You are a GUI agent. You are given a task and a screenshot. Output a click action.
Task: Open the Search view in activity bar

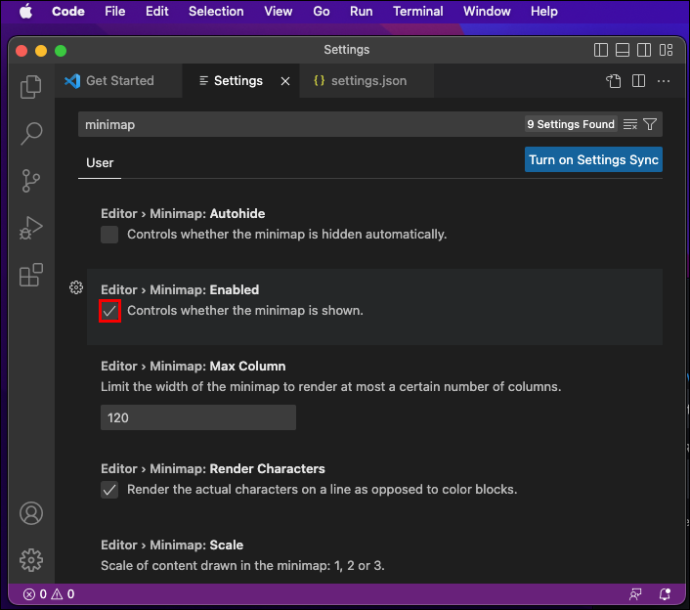[x=31, y=133]
